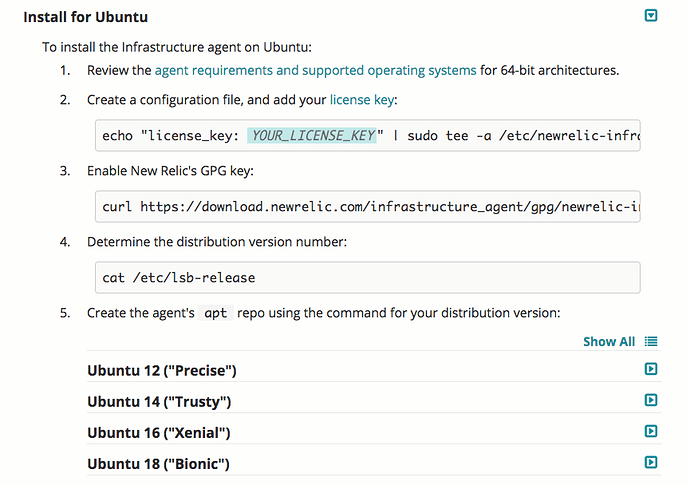This screenshot has width=690, height=485.
Task: Click Show All link
Action: click(609, 342)
